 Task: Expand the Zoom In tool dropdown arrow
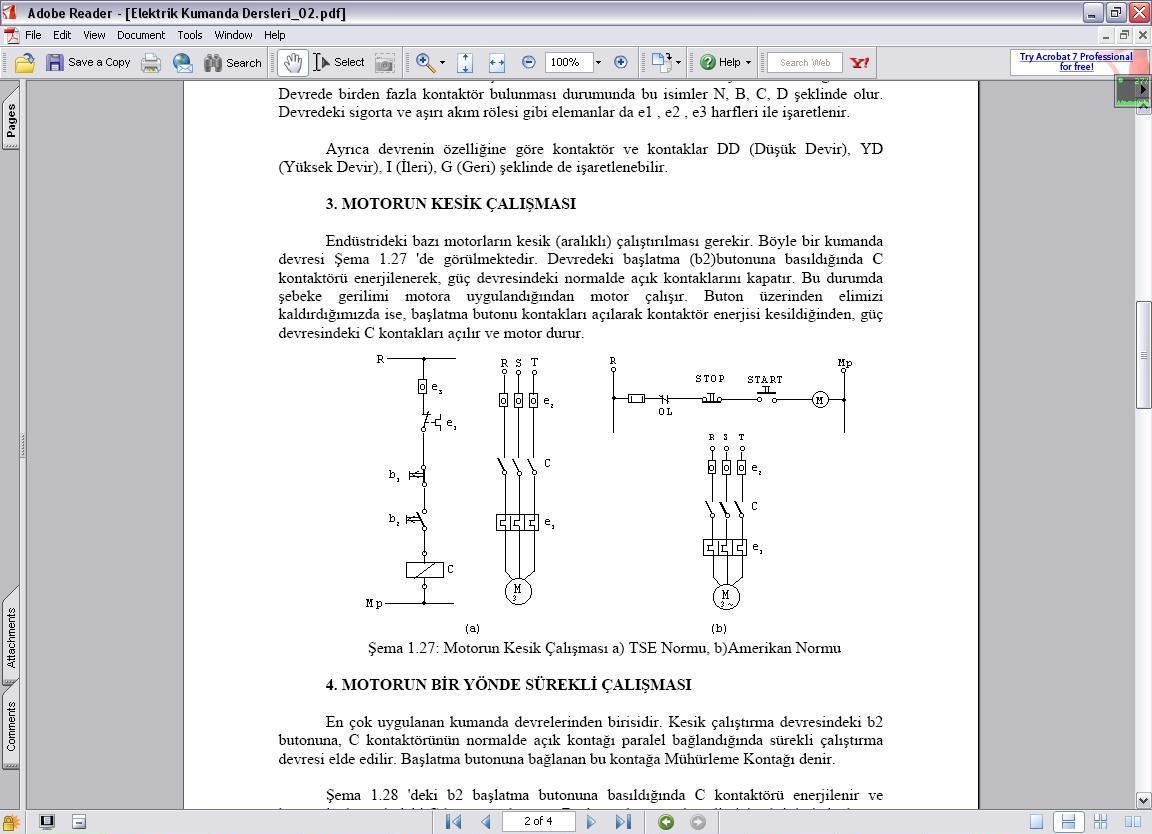[x=442, y=62]
